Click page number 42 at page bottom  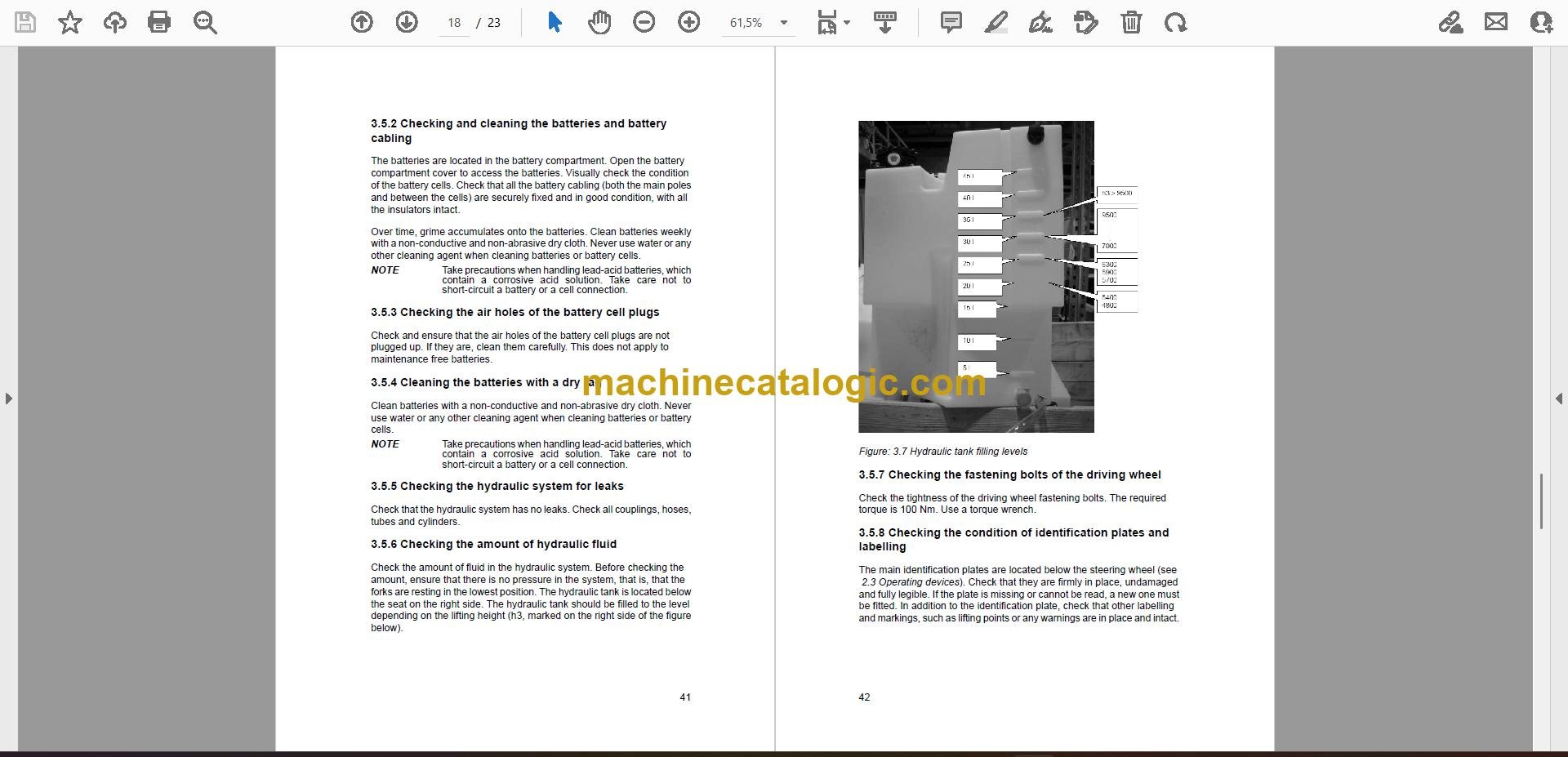click(x=864, y=697)
